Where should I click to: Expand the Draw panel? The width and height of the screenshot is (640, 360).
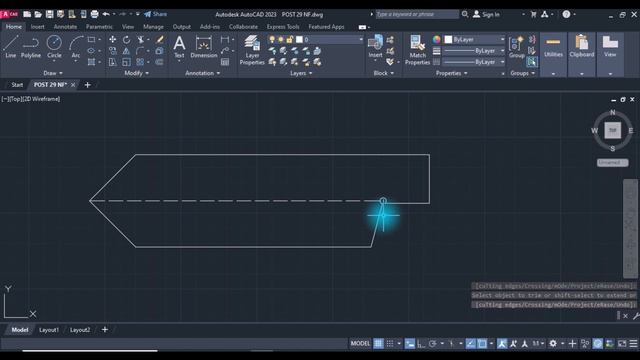tap(53, 73)
